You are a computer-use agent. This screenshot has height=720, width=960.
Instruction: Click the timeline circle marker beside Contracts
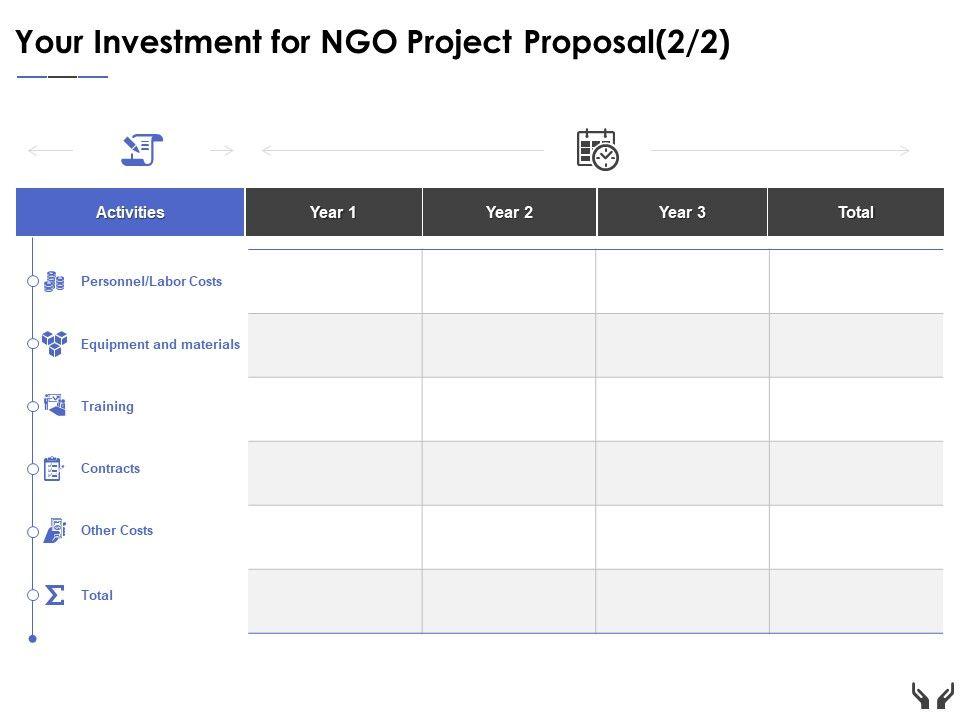pos(33,469)
